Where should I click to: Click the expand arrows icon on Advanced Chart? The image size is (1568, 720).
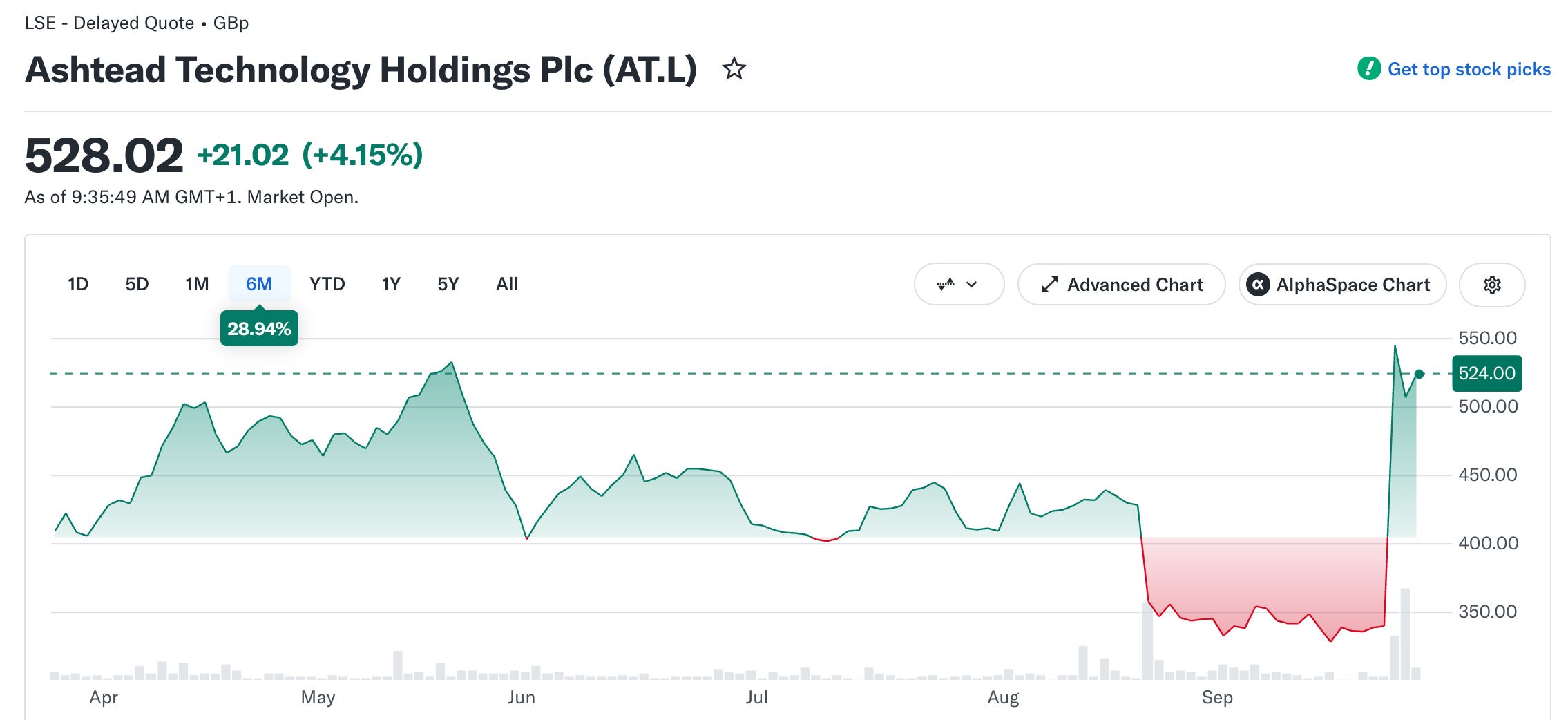[x=1050, y=285]
